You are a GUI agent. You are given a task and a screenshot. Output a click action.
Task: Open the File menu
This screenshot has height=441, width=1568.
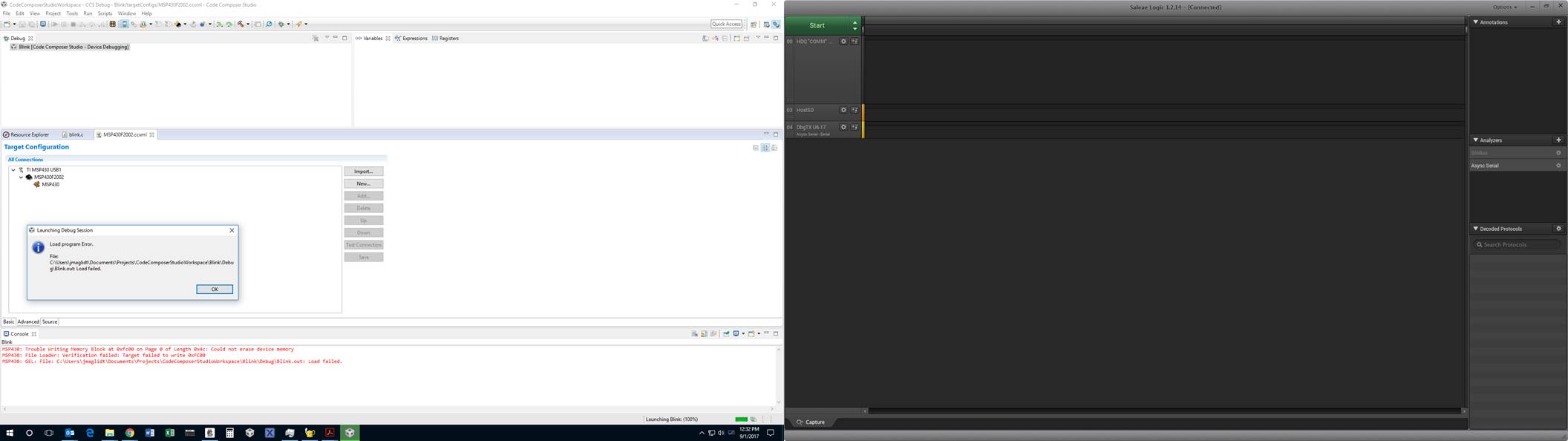(7, 13)
